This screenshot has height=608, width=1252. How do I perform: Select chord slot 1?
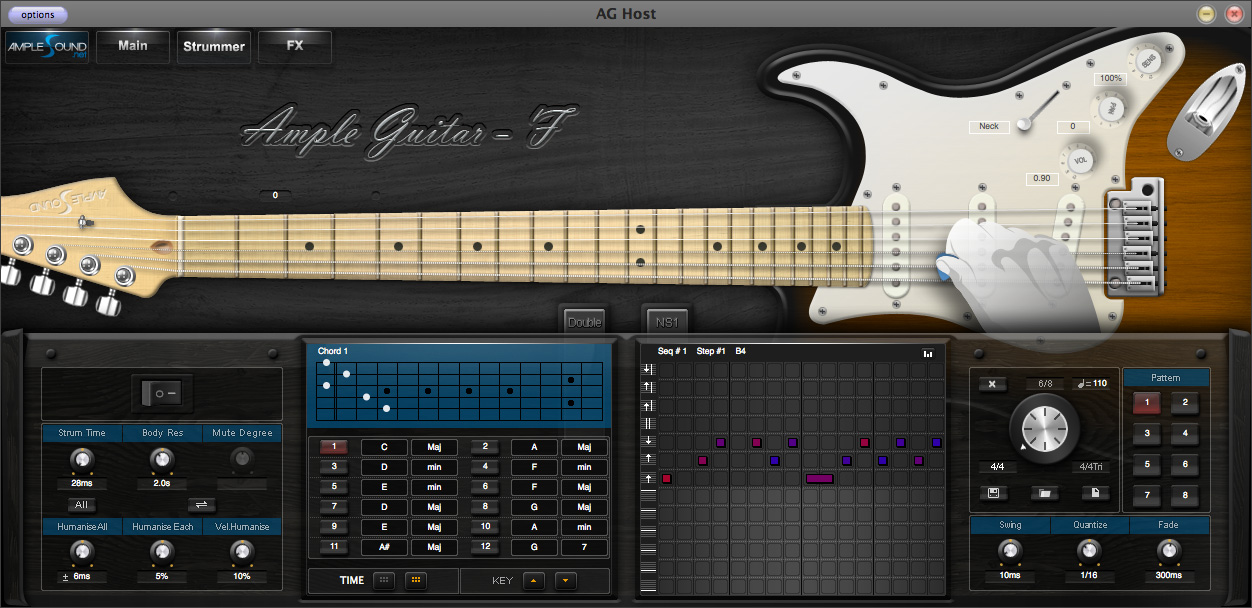(334, 447)
